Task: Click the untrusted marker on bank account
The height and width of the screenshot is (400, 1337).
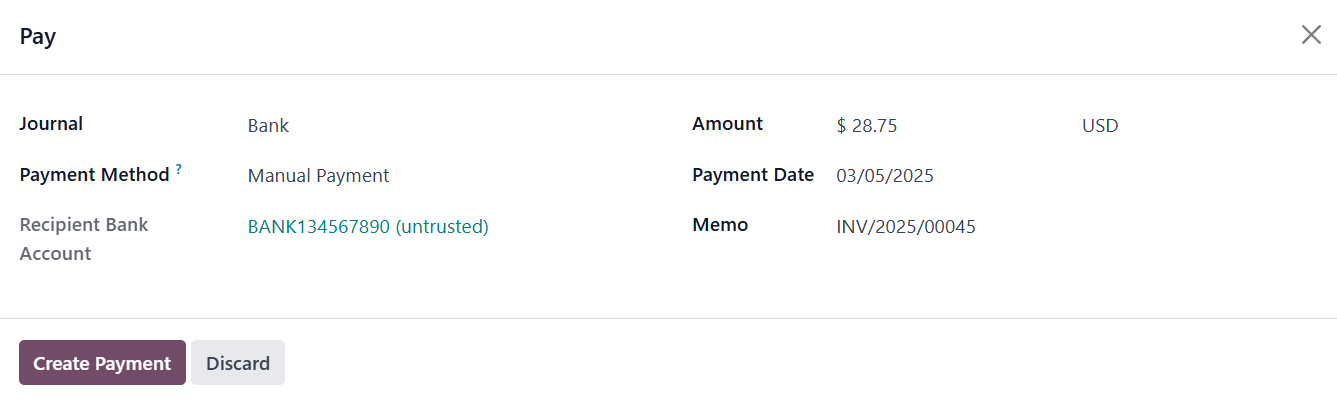Action: pyautogui.click(x=442, y=227)
